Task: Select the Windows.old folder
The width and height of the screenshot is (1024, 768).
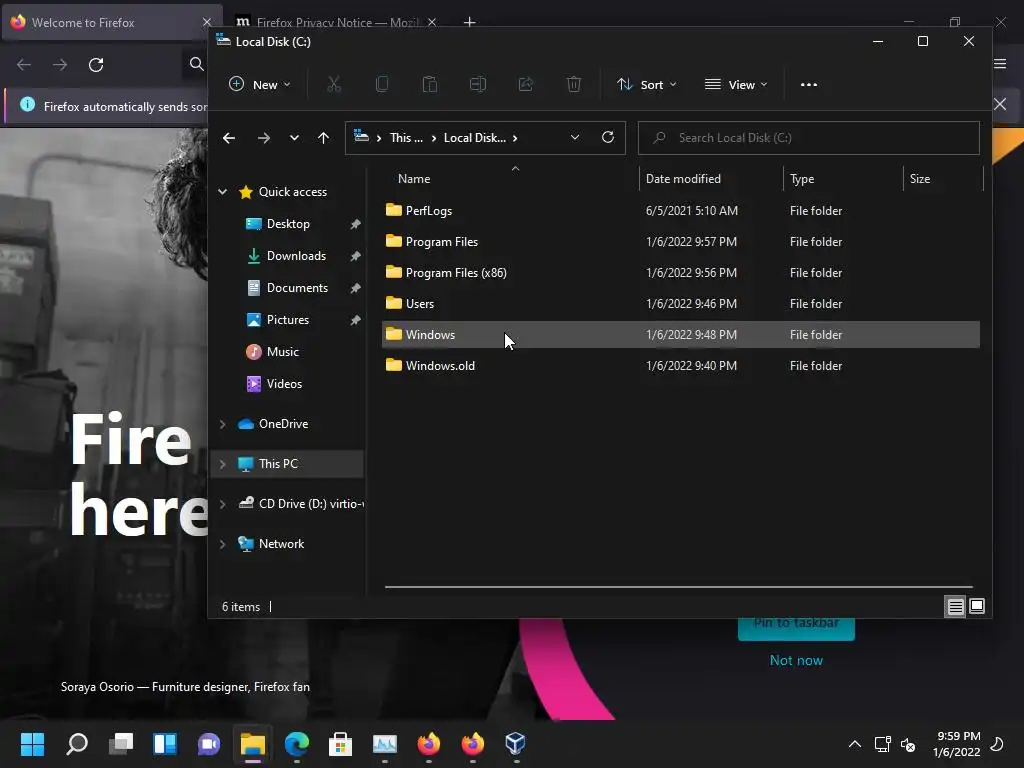Action: pos(680,366)
